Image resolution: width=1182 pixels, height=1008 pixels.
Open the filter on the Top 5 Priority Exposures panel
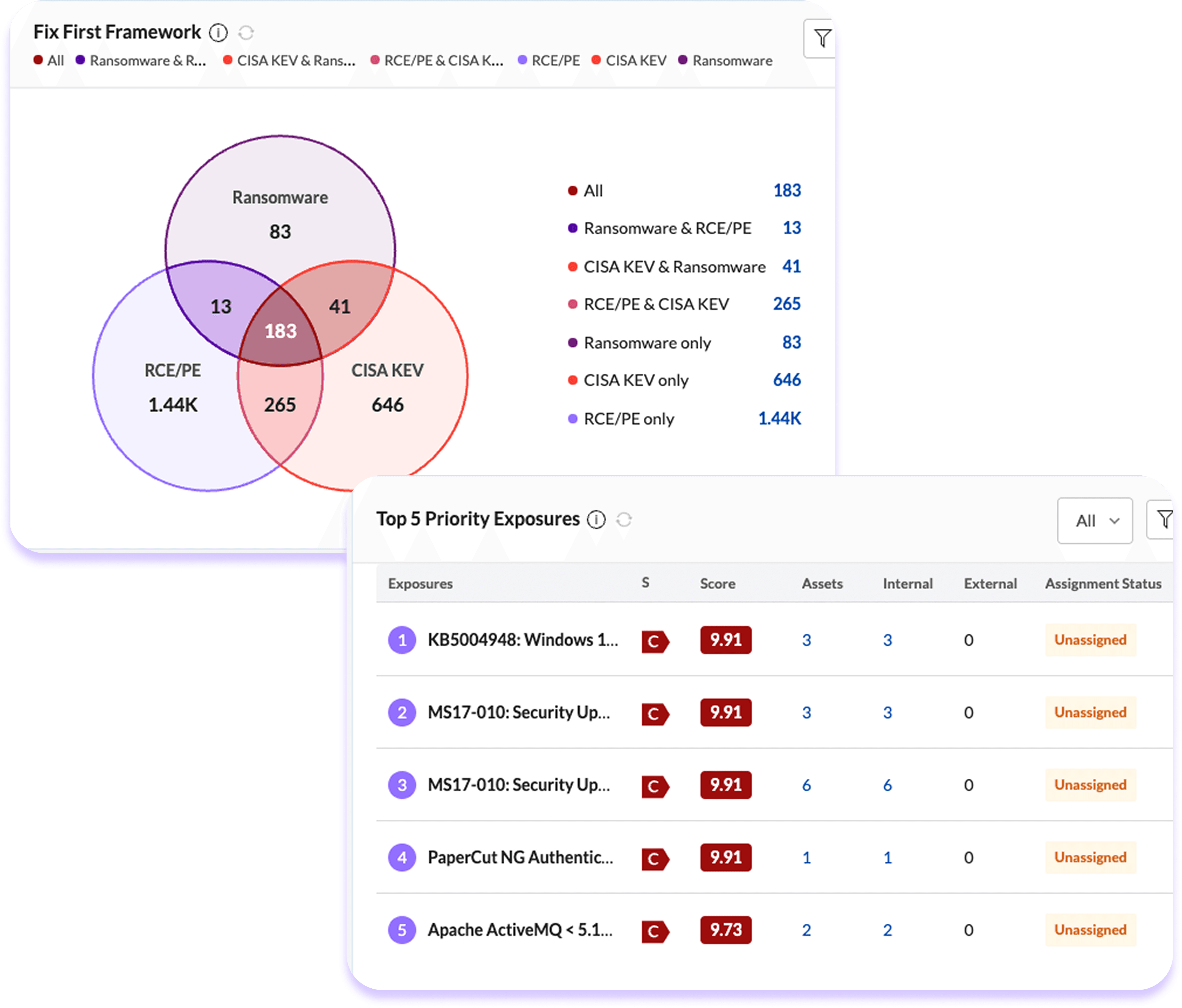coord(1164,519)
